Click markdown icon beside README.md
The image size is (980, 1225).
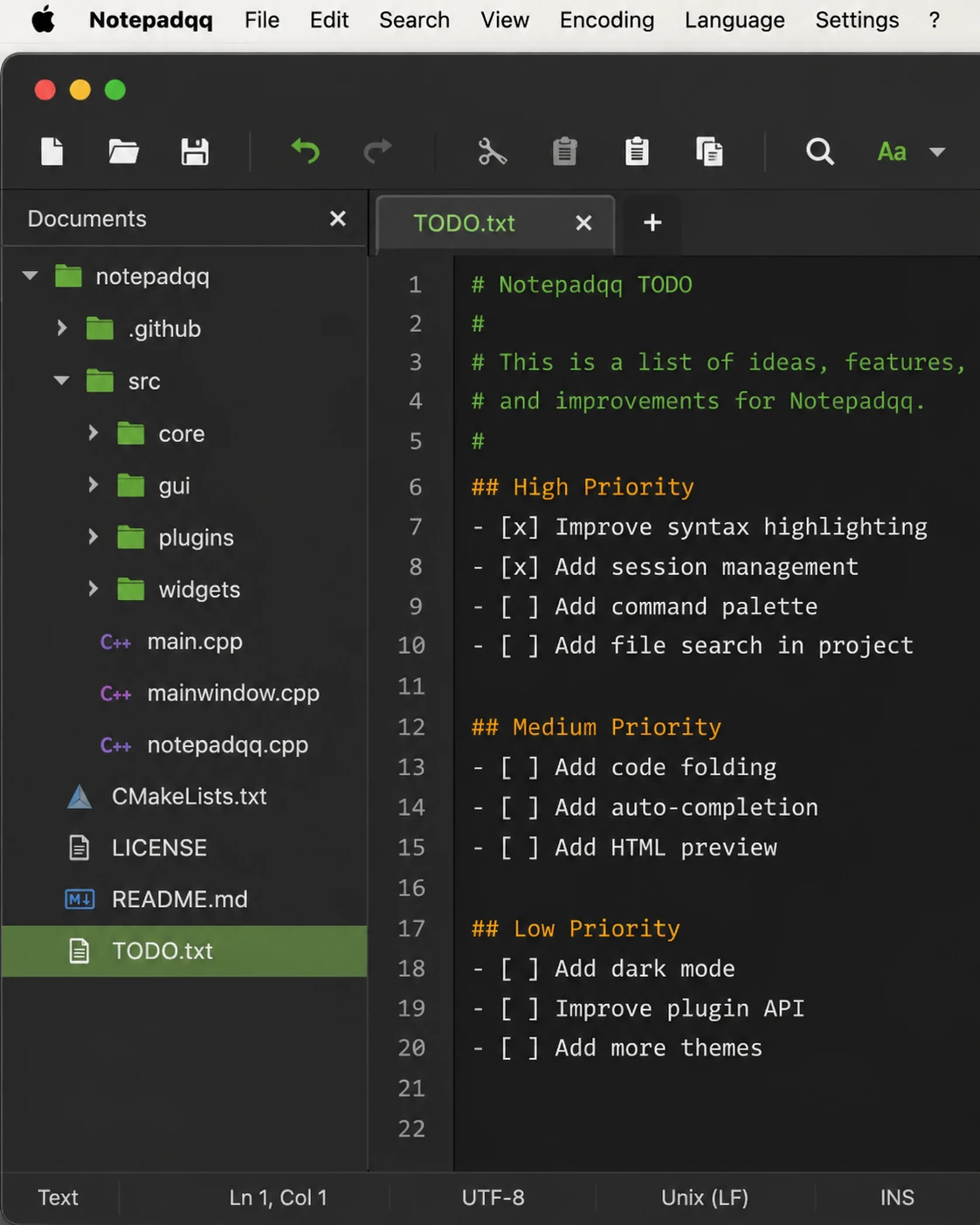pyautogui.click(x=79, y=899)
